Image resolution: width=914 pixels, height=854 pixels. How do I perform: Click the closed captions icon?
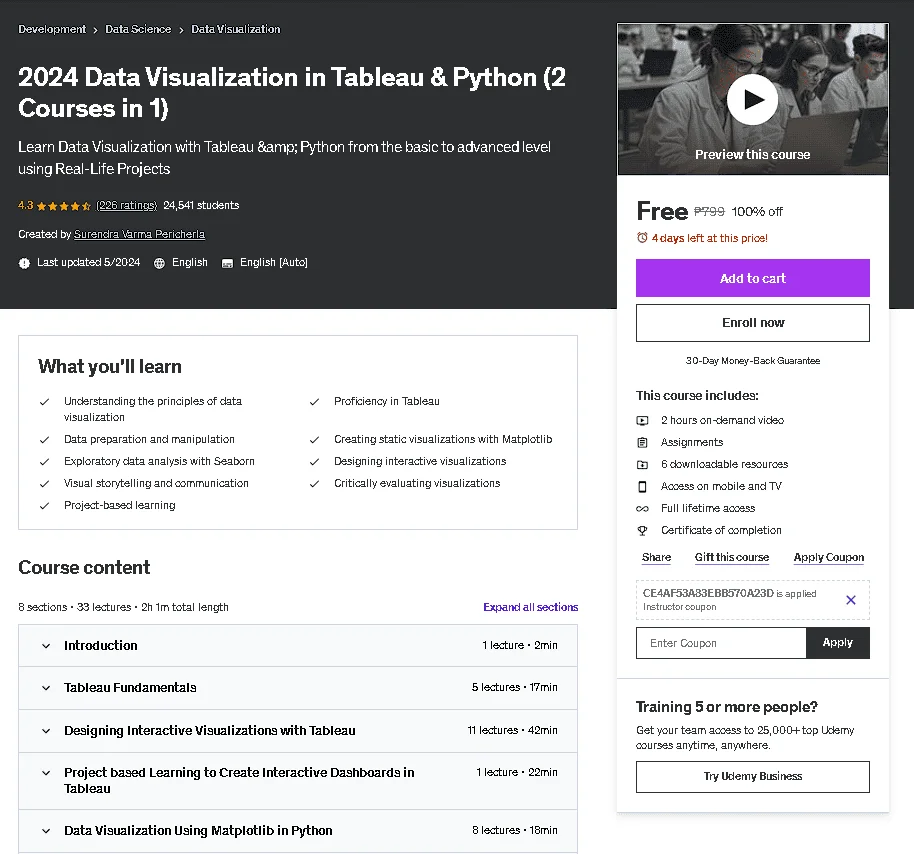tap(227, 263)
